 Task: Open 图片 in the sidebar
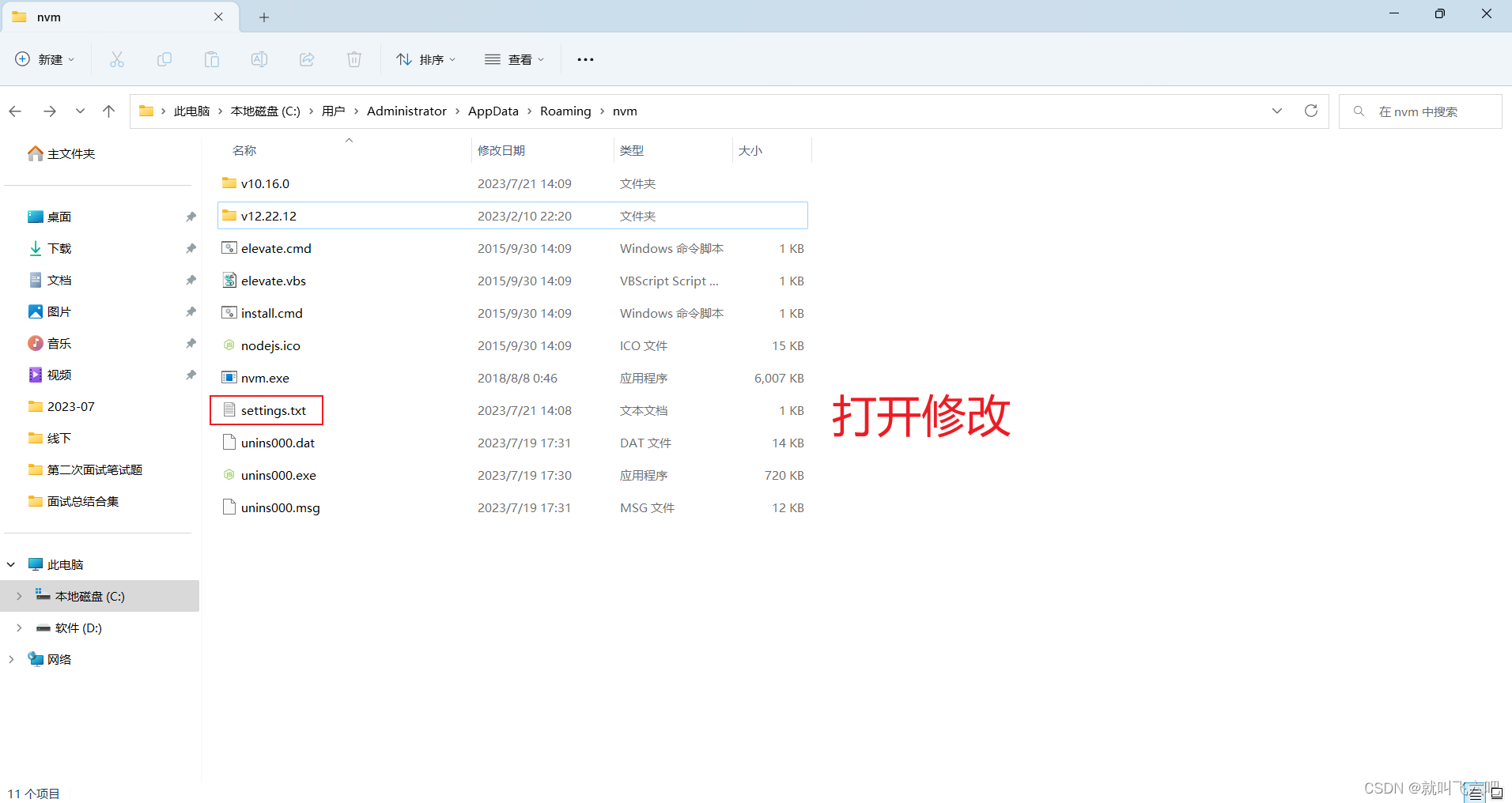[x=49, y=311]
